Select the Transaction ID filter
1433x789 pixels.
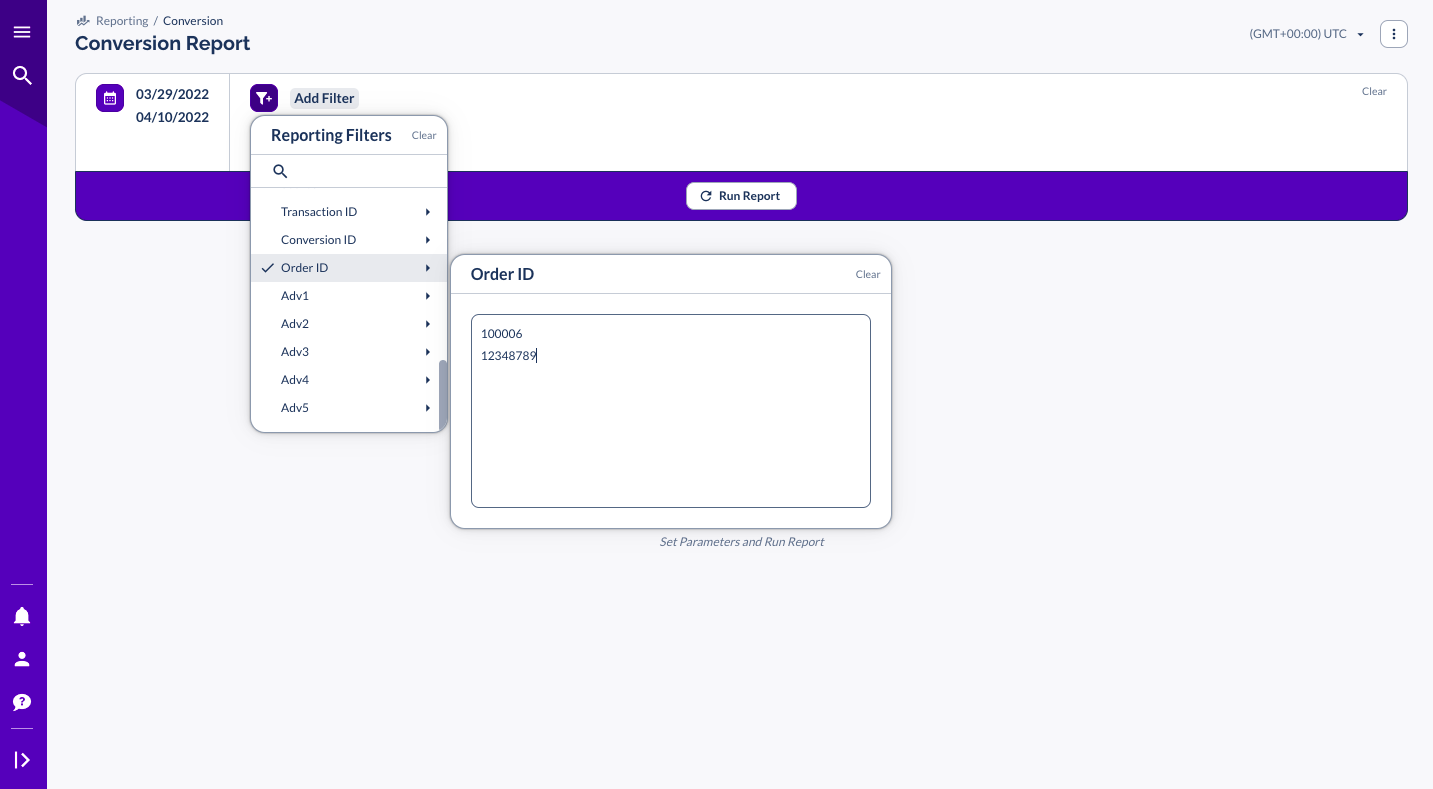[x=348, y=212]
